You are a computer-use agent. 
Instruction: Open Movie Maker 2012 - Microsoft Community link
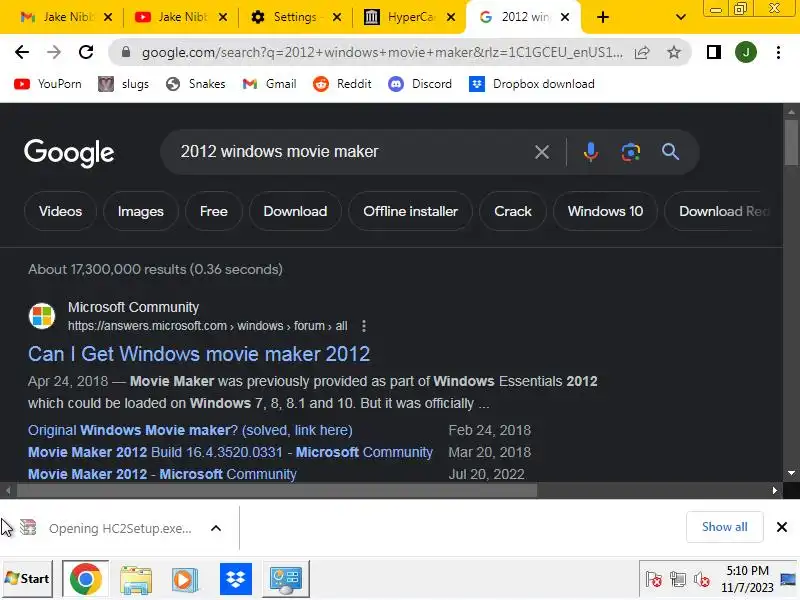point(162,474)
